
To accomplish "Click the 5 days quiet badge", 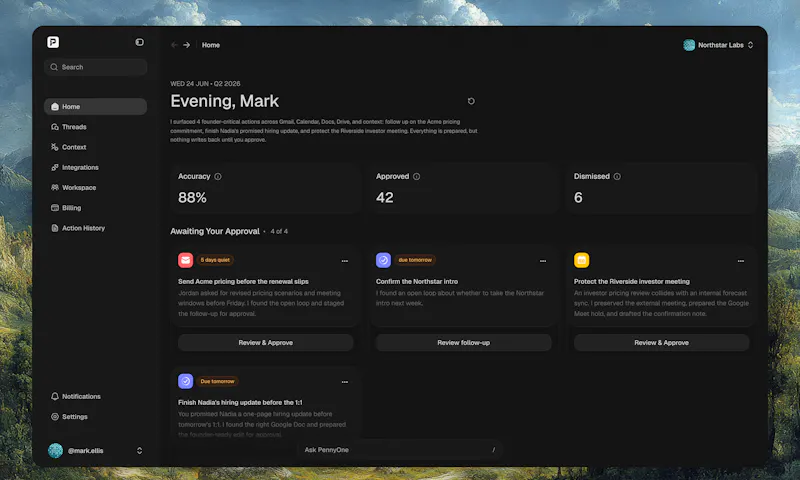I will (x=215, y=260).
